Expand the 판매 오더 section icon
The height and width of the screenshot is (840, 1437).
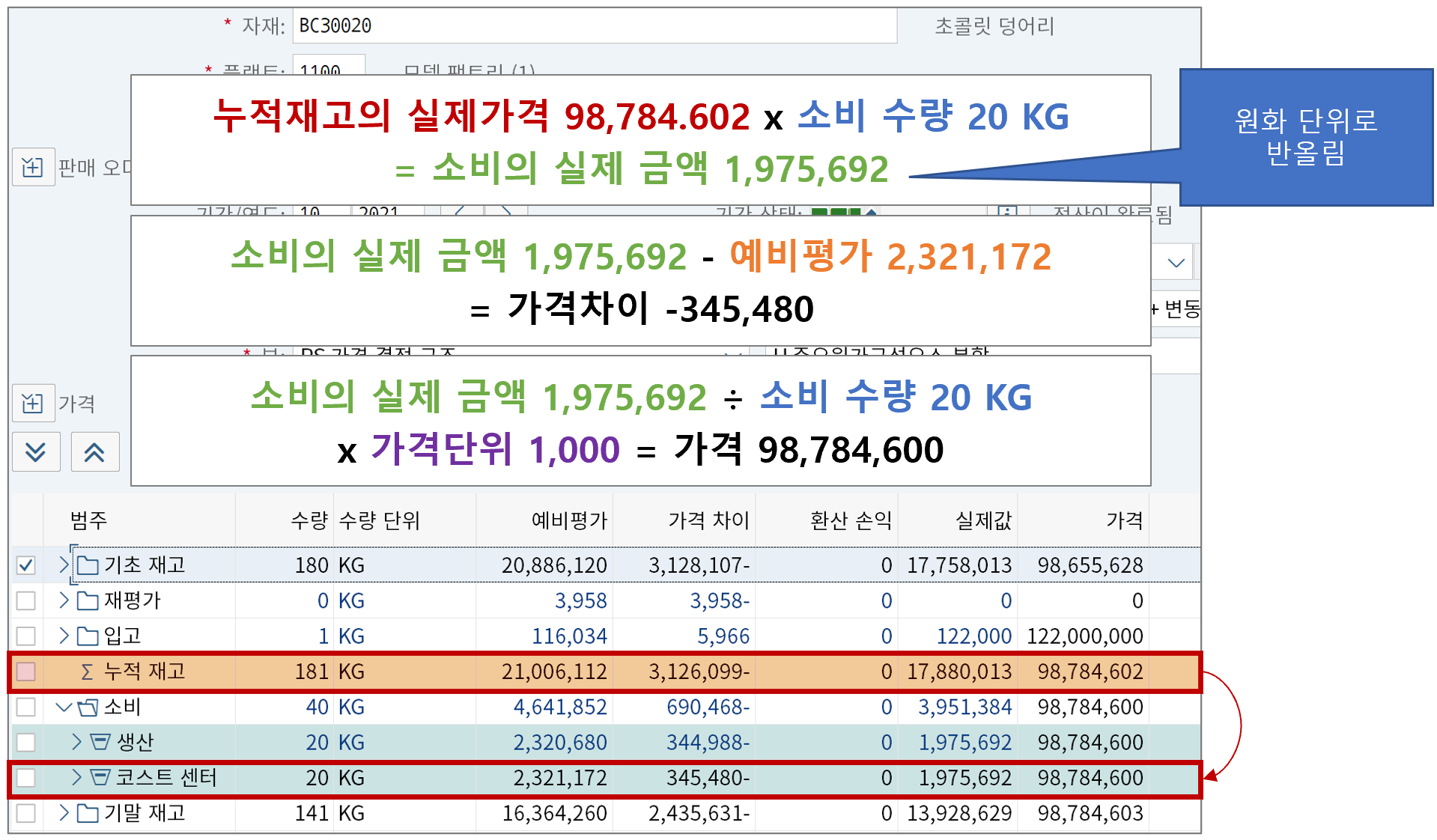coord(33,167)
